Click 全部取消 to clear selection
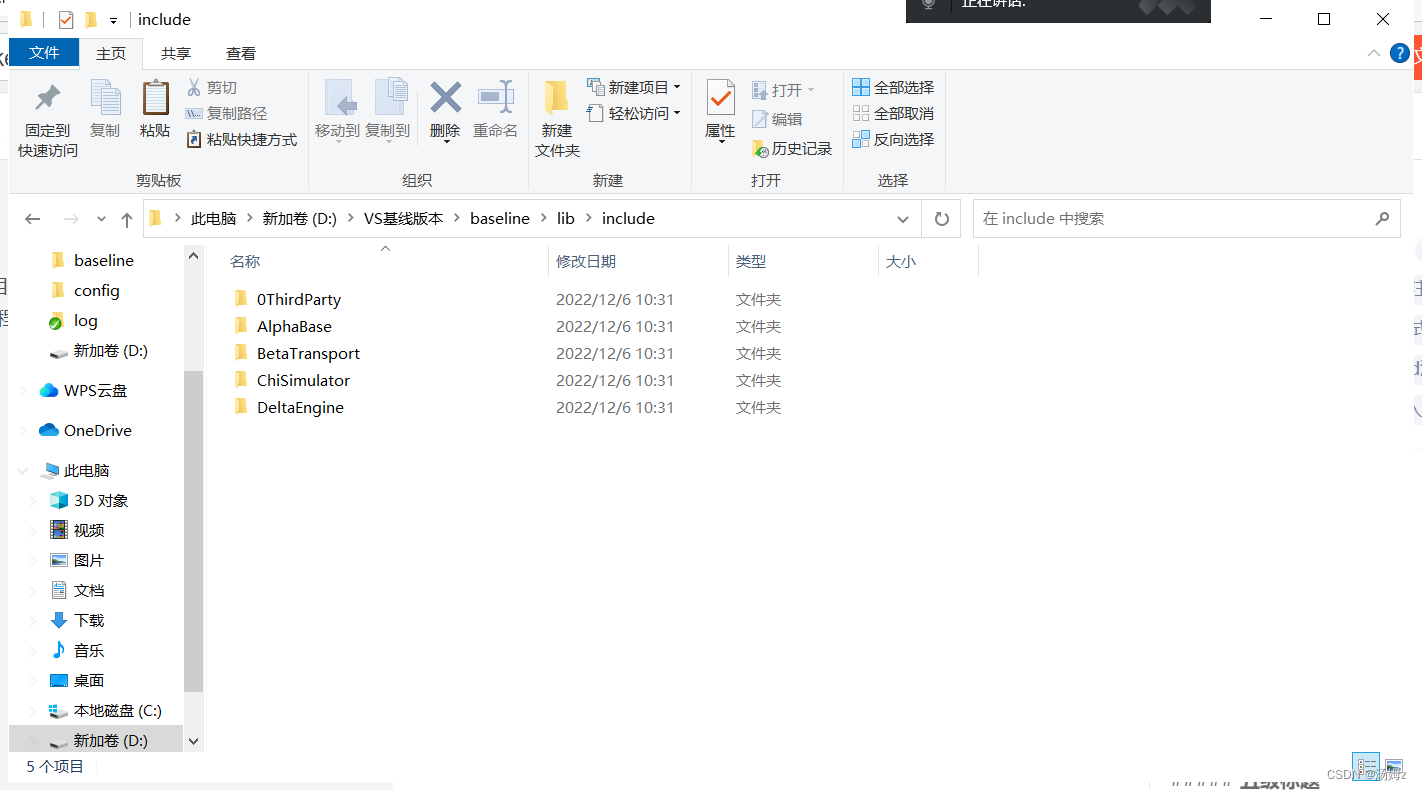The width and height of the screenshot is (1422, 790). click(893, 113)
